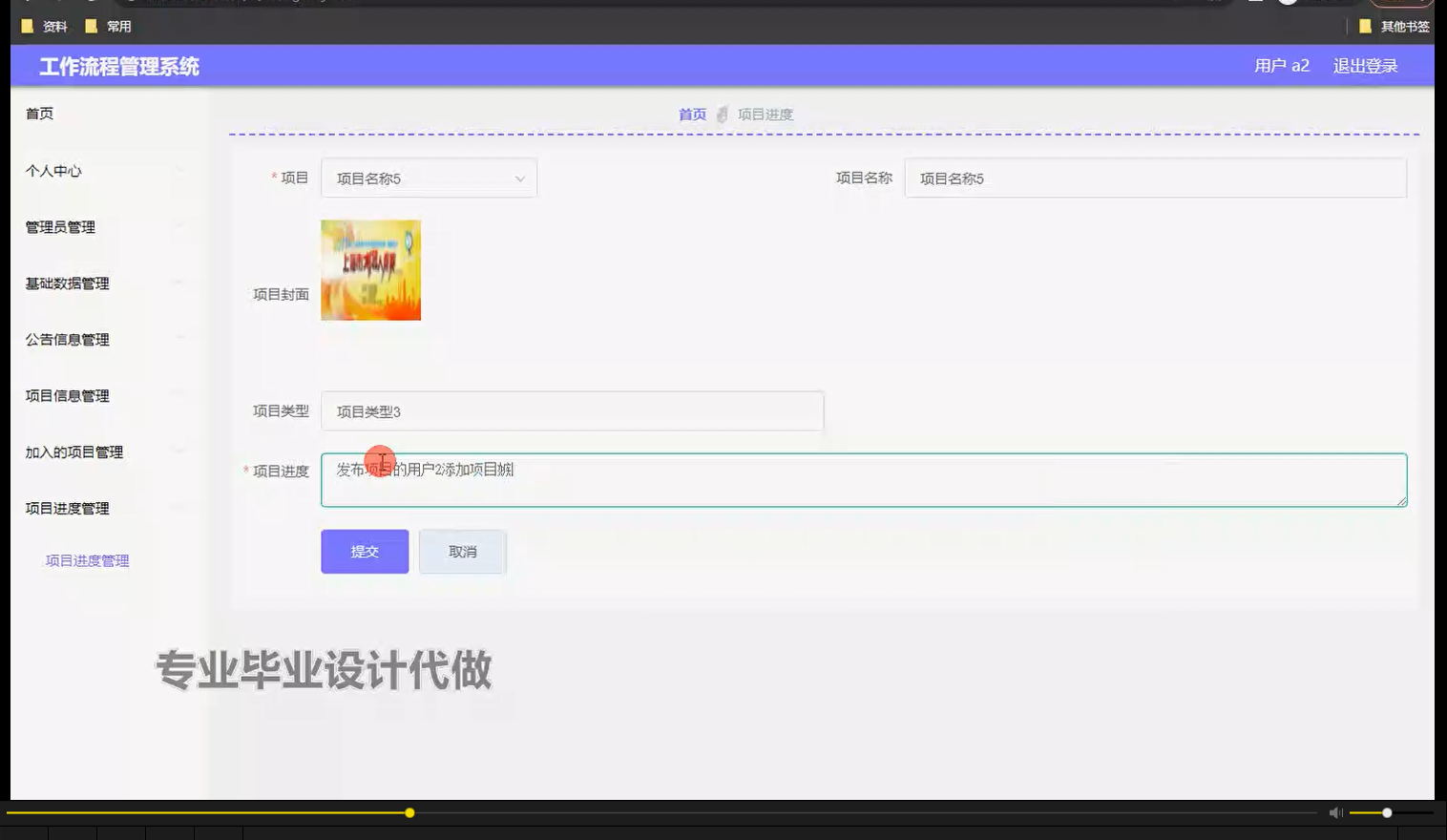The width and height of the screenshot is (1447, 840).
Task: Mute audio with the volume icon
Action: click(1335, 812)
